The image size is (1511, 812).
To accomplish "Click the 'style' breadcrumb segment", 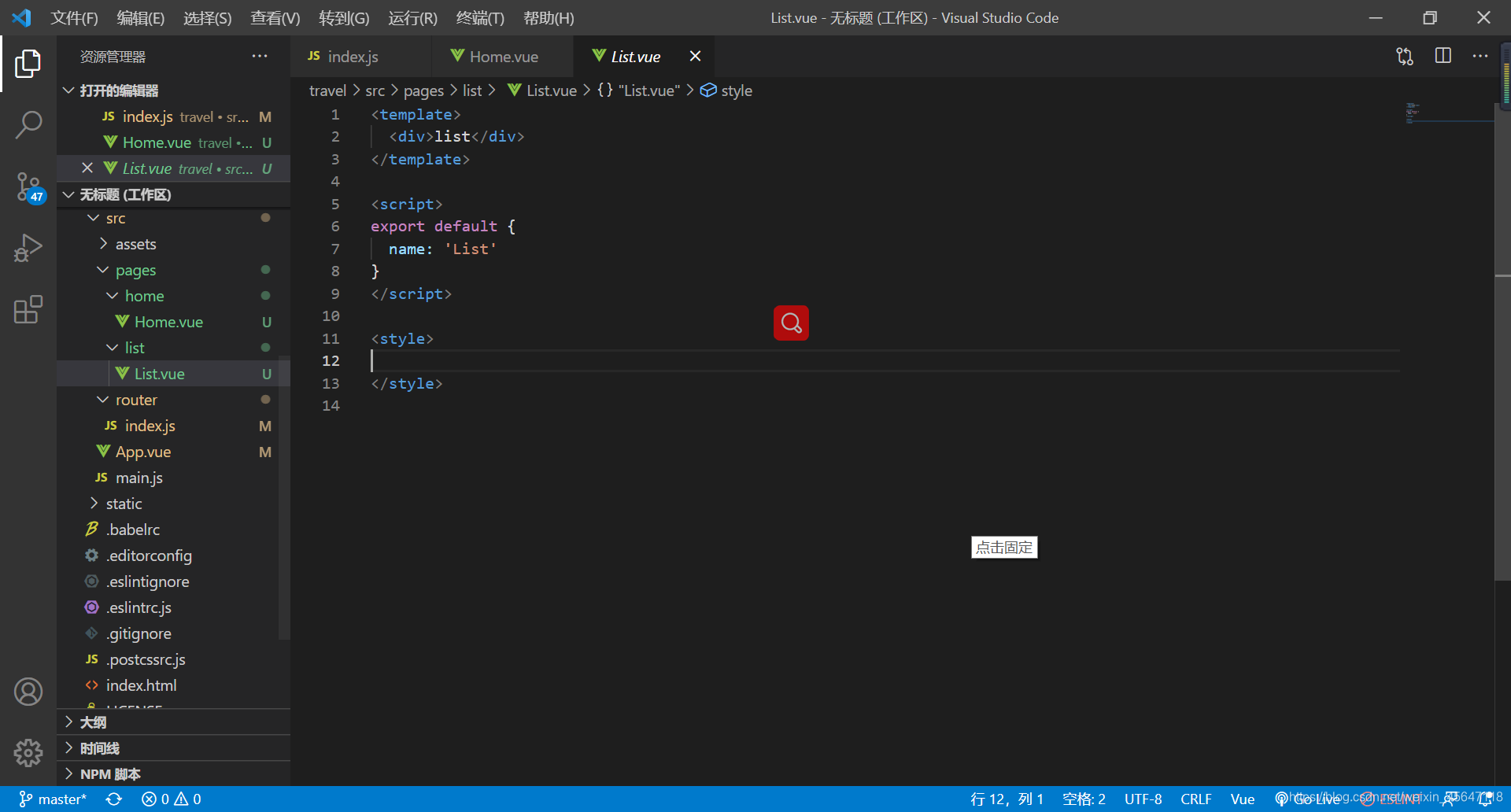I will [726, 90].
